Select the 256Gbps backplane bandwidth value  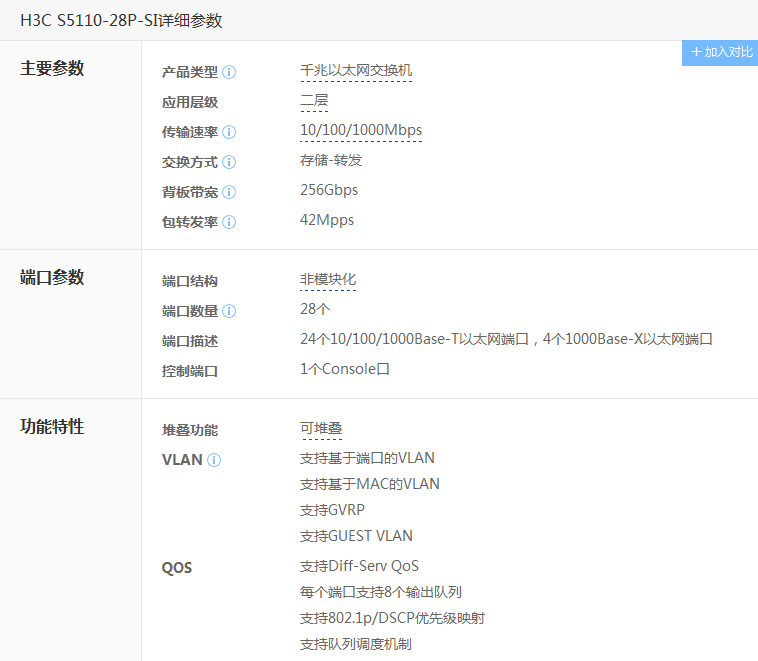(329, 190)
